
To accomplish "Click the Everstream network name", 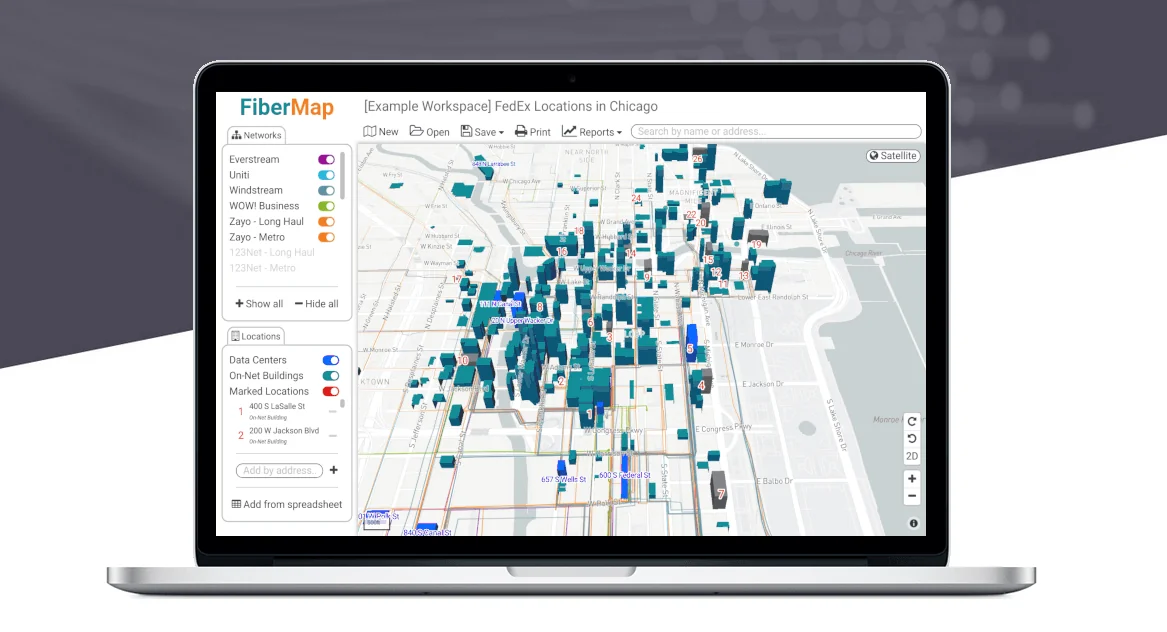I will tap(254, 159).
